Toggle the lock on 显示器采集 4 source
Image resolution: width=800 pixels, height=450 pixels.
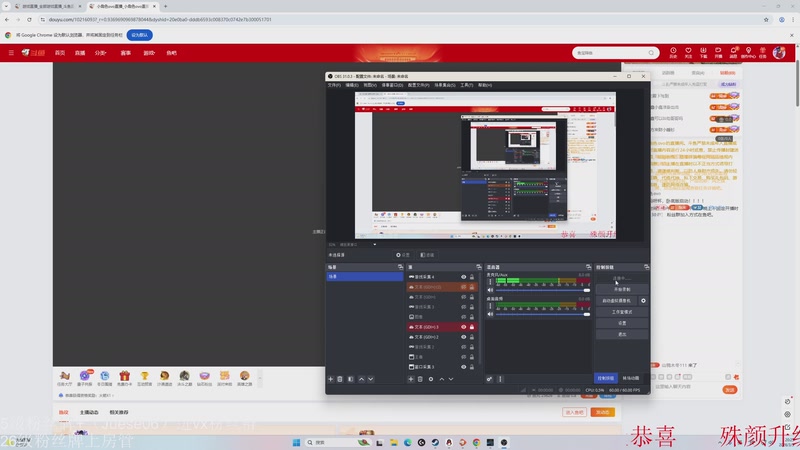(x=471, y=277)
